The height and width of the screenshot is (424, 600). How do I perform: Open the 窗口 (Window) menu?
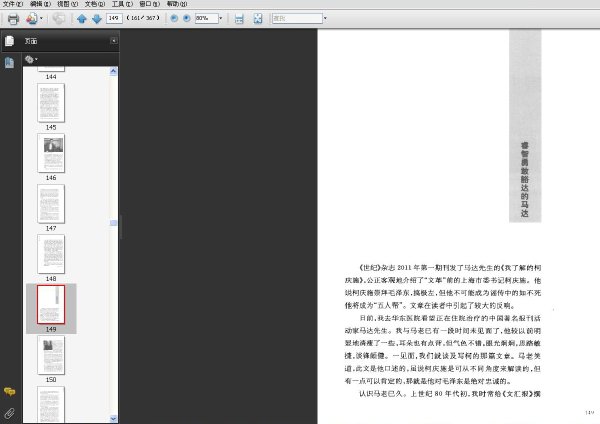pyautogui.click(x=150, y=4)
